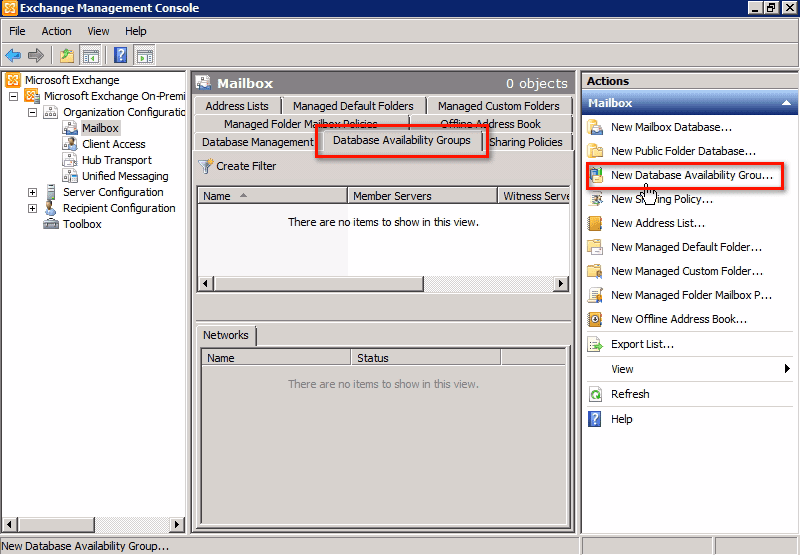Click the New Mailbox Database icon

[x=595, y=127]
